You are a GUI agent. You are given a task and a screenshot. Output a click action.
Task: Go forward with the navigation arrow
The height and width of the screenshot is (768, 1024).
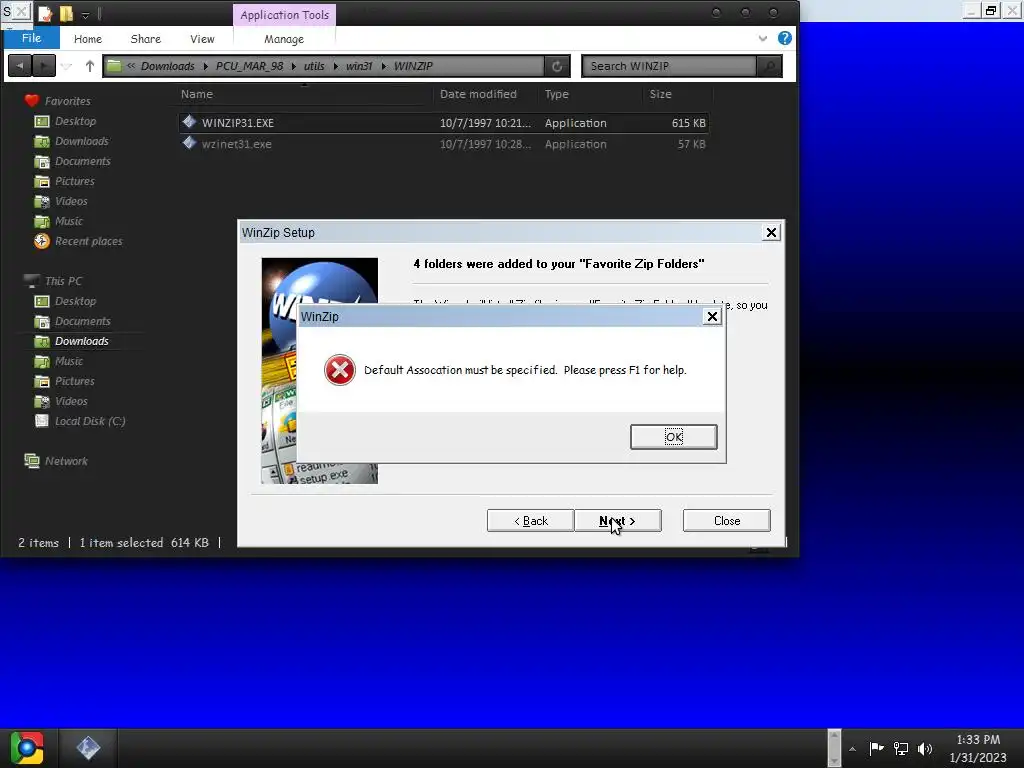pos(44,66)
